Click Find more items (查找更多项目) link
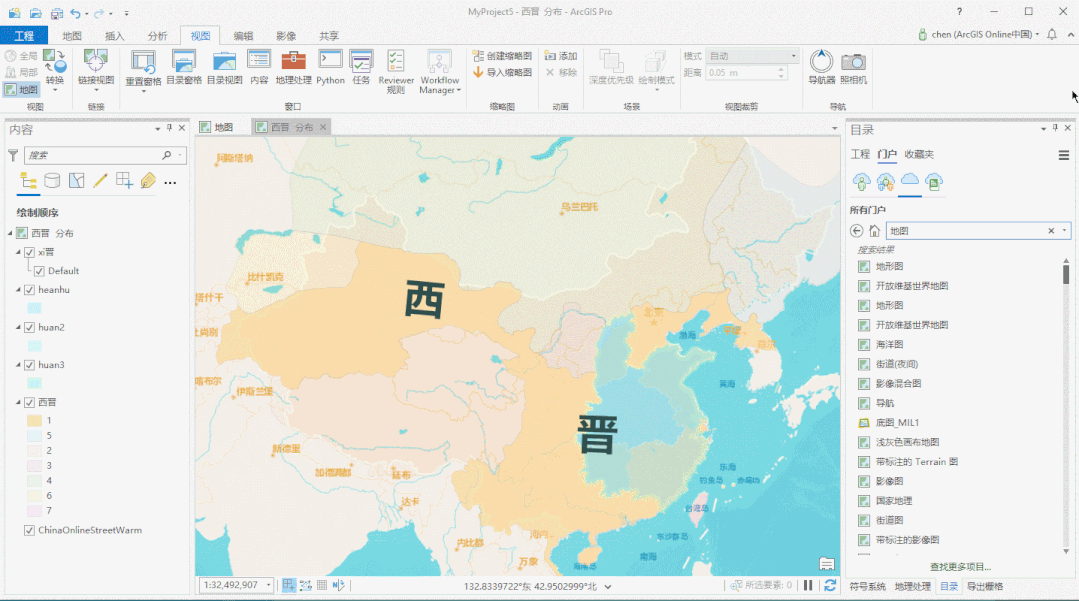 (x=960, y=567)
